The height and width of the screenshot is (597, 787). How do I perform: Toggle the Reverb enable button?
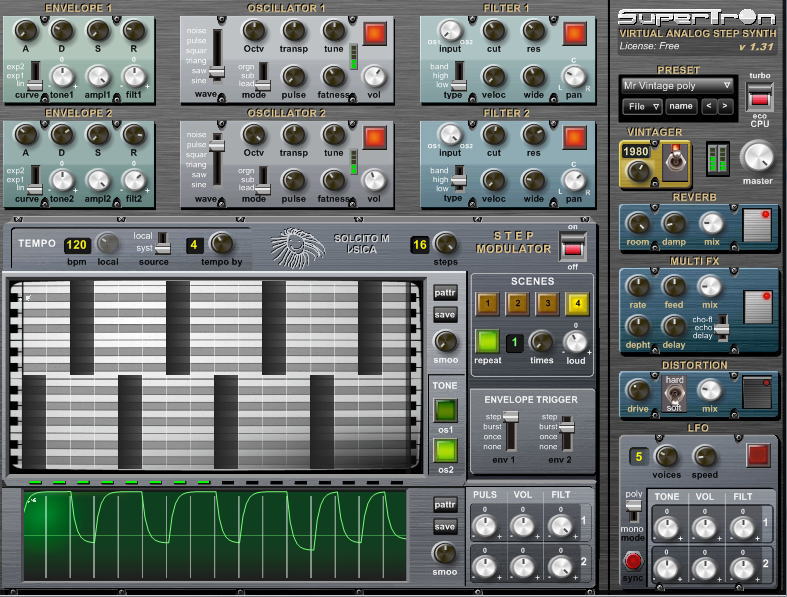click(757, 225)
